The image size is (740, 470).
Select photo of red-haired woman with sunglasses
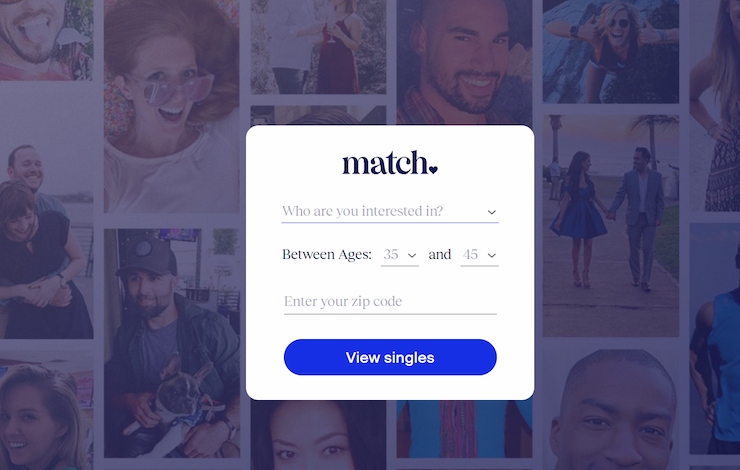pyautogui.click(x=172, y=106)
